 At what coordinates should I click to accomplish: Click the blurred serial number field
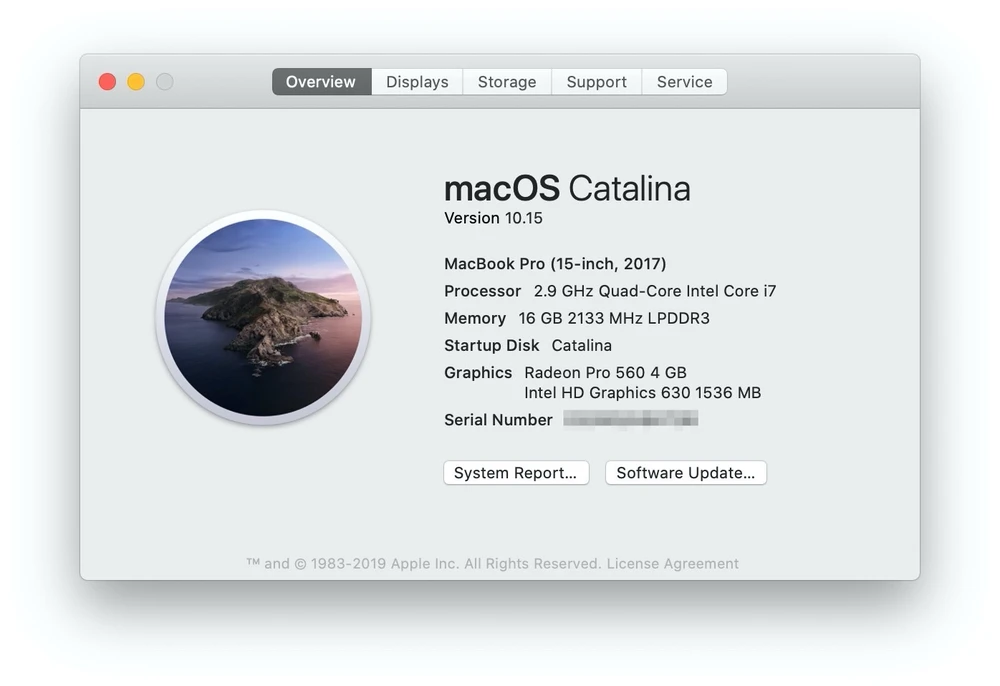click(630, 420)
